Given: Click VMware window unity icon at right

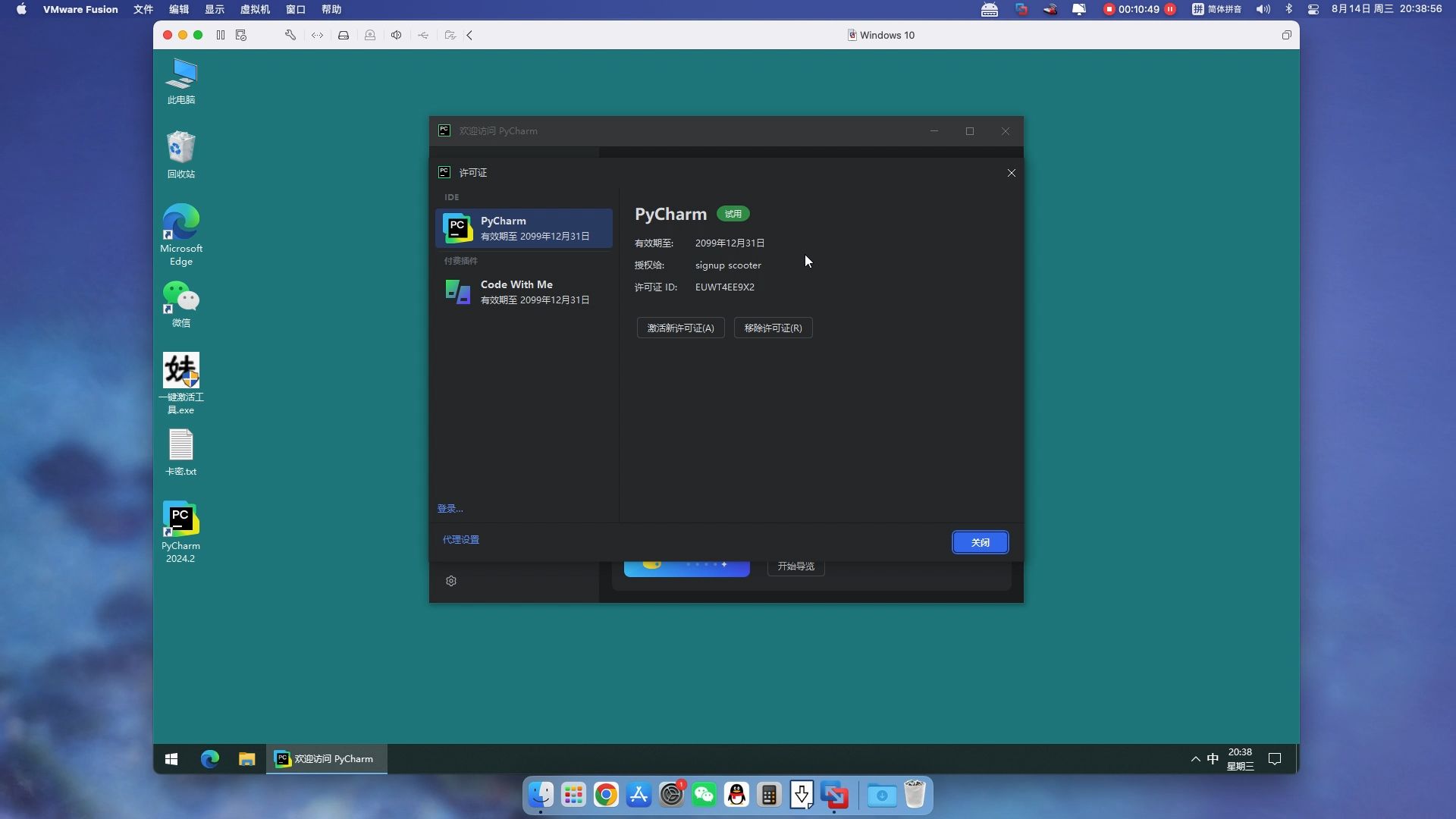Looking at the screenshot, I should (1286, 35).
